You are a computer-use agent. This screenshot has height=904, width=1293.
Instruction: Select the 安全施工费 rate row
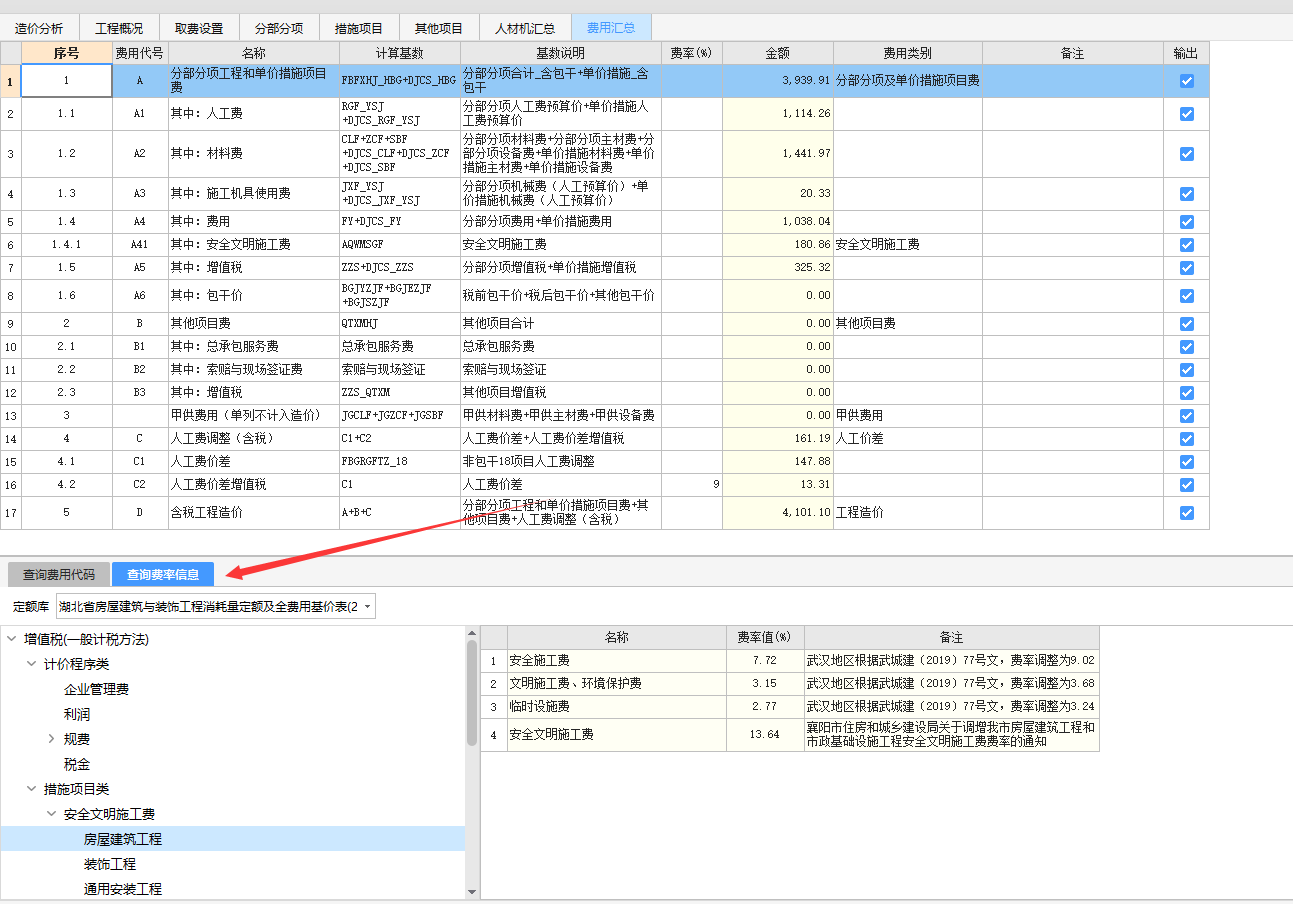click(x=790, y=661)
